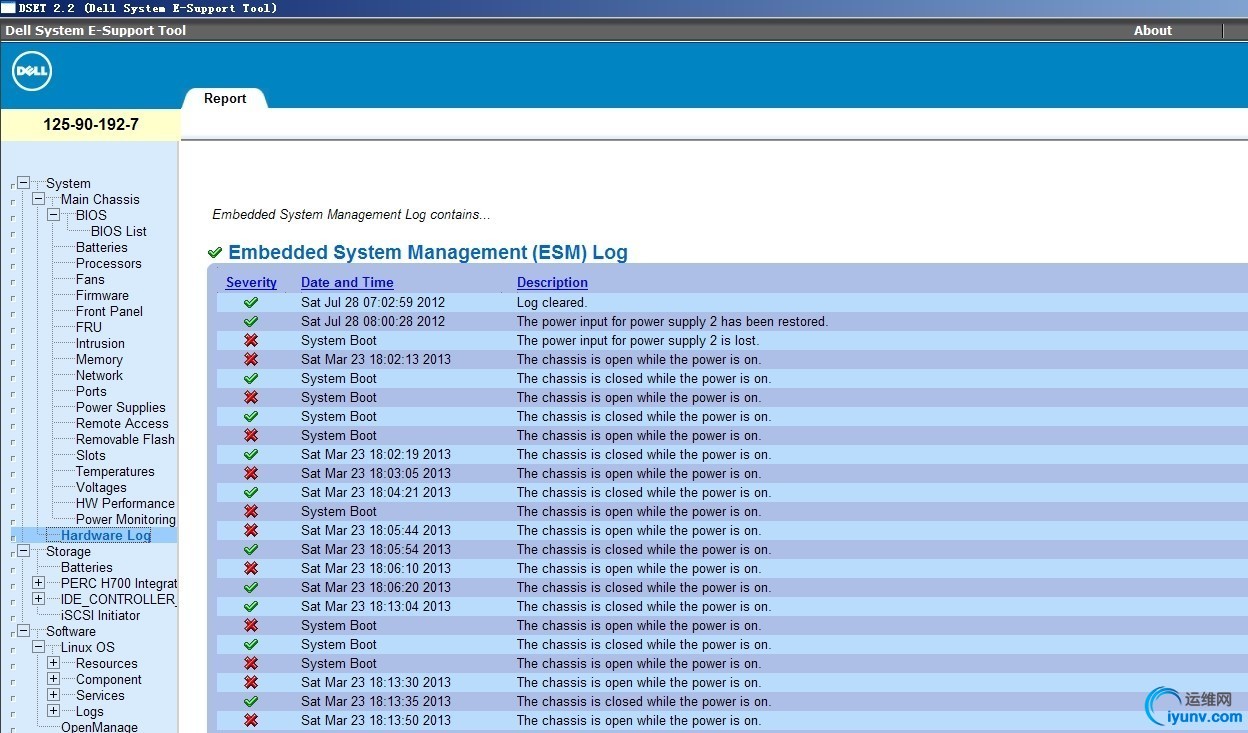Viewport: 1248px width, 733px height.
Task: Sort log by Date and Time column
Action: click(347, 283)
